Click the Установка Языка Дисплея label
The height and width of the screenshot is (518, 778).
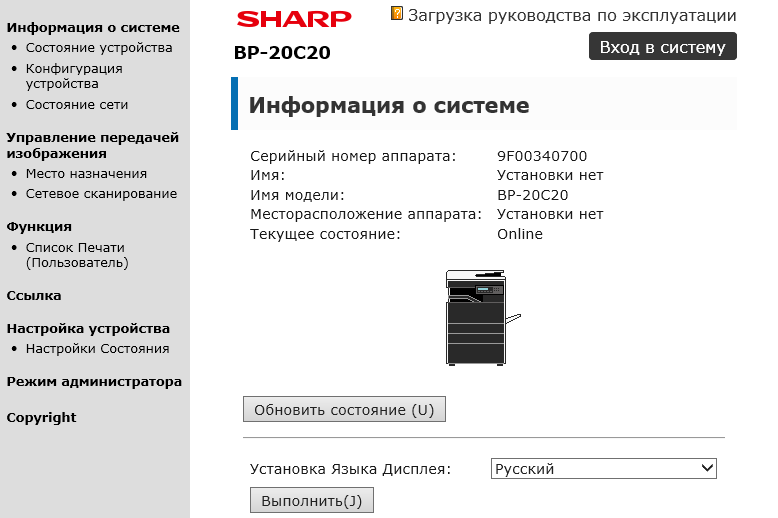coord(350,469)
